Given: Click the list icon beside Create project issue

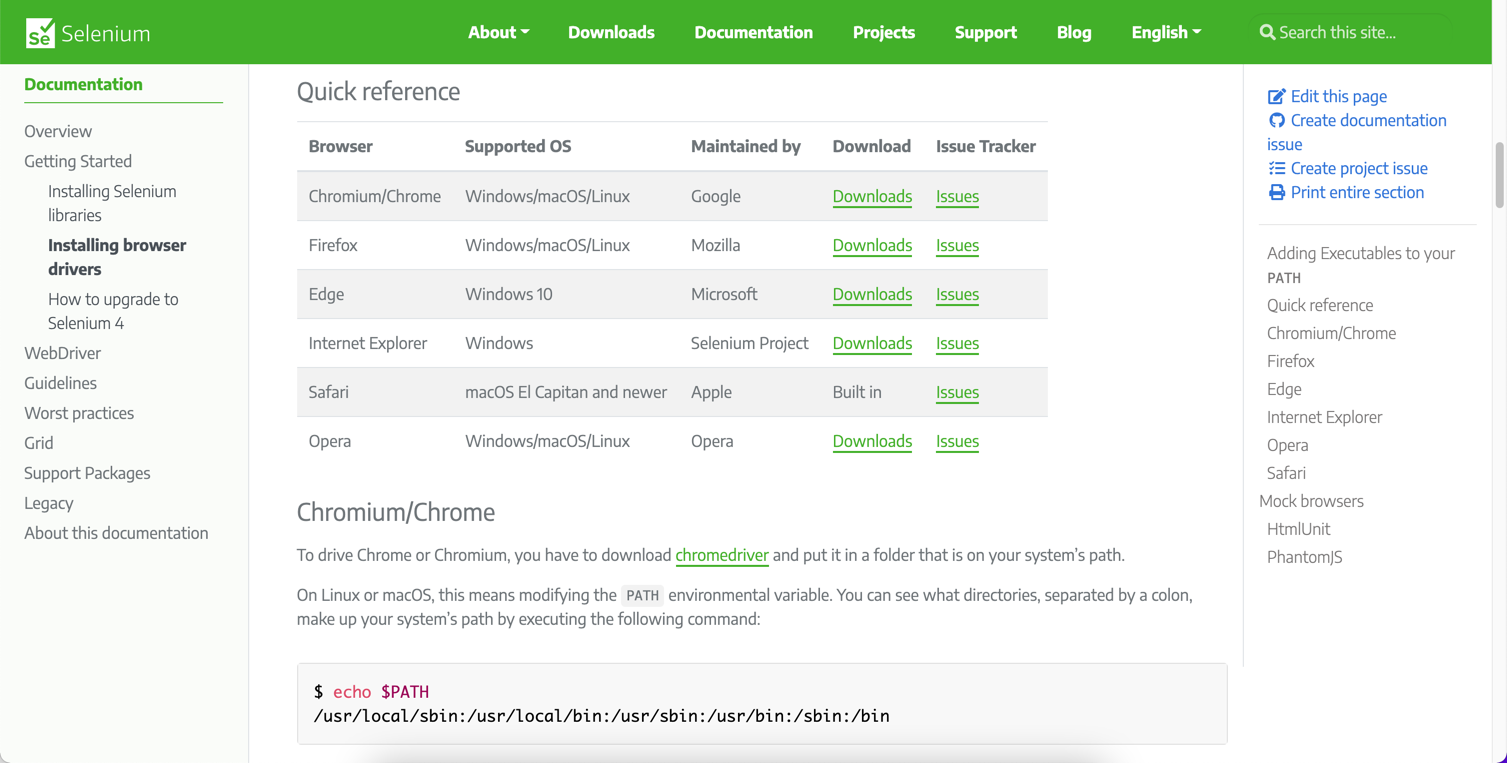Looking at the screenshot, I should click(x=1276, y=168).
